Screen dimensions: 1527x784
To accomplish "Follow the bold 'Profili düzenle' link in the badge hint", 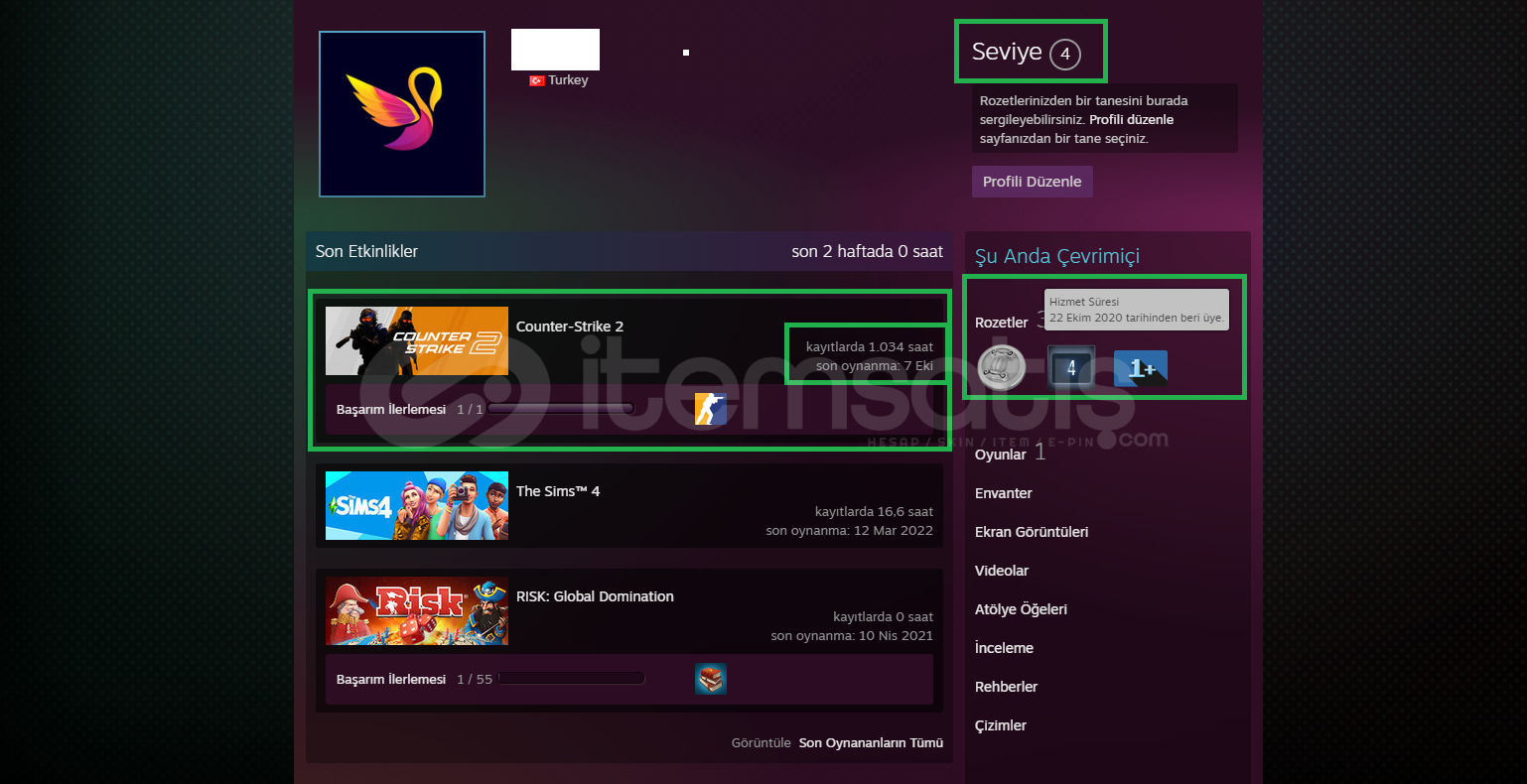I will click(x=1131, y=119).
